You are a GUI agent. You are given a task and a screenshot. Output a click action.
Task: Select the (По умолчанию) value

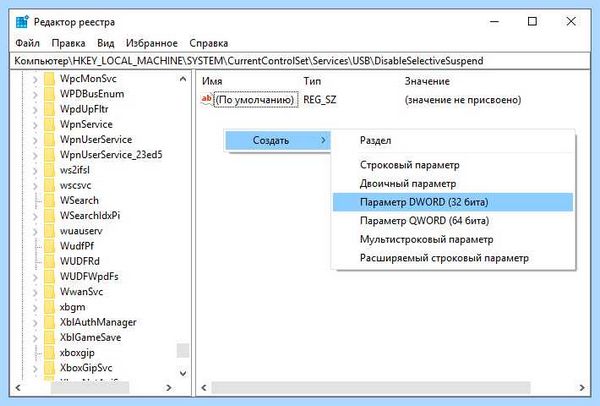255,100
